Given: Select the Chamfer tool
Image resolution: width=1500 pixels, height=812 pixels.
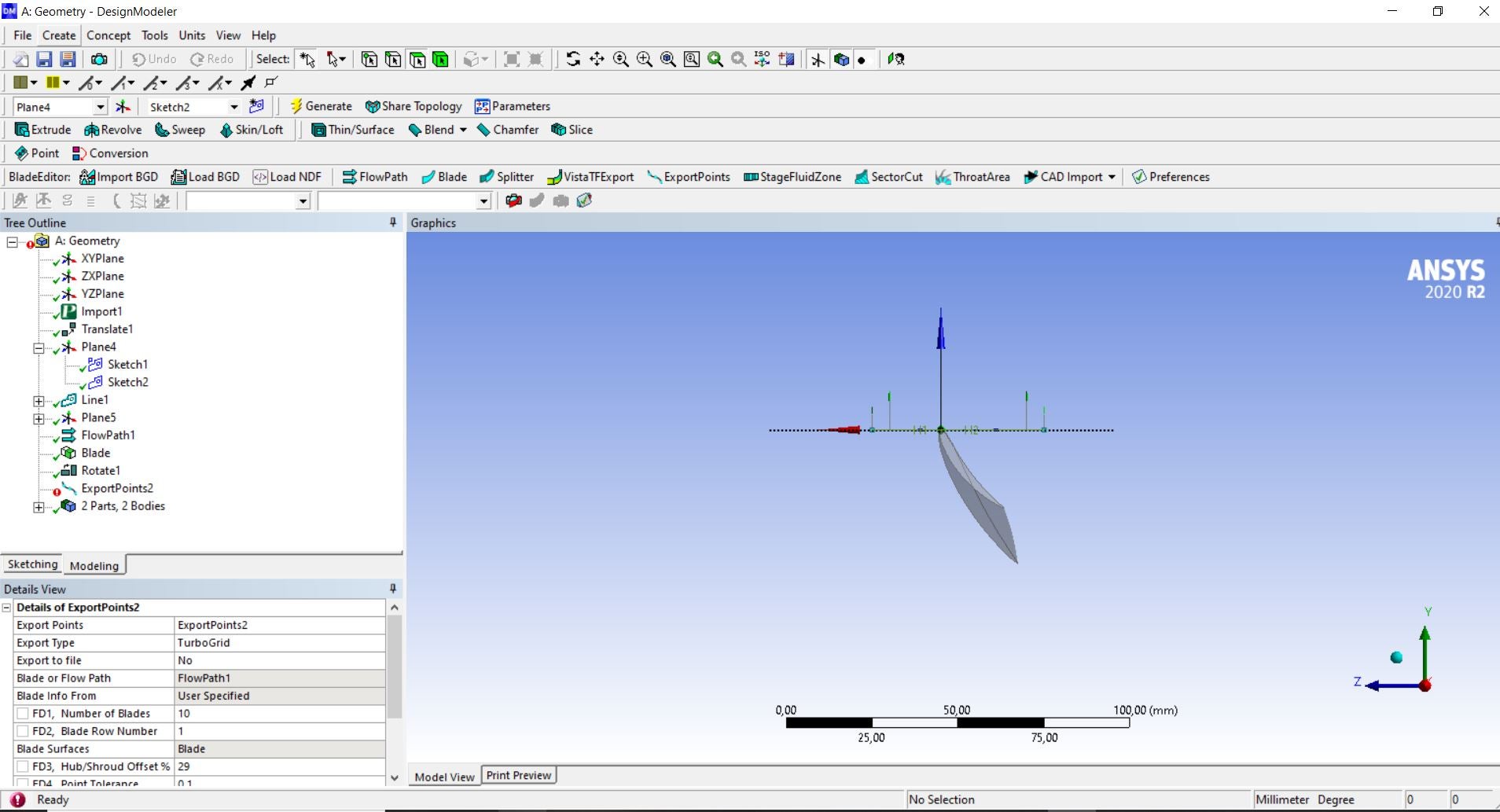Looking at the screenshot, I should pos(508,130).
